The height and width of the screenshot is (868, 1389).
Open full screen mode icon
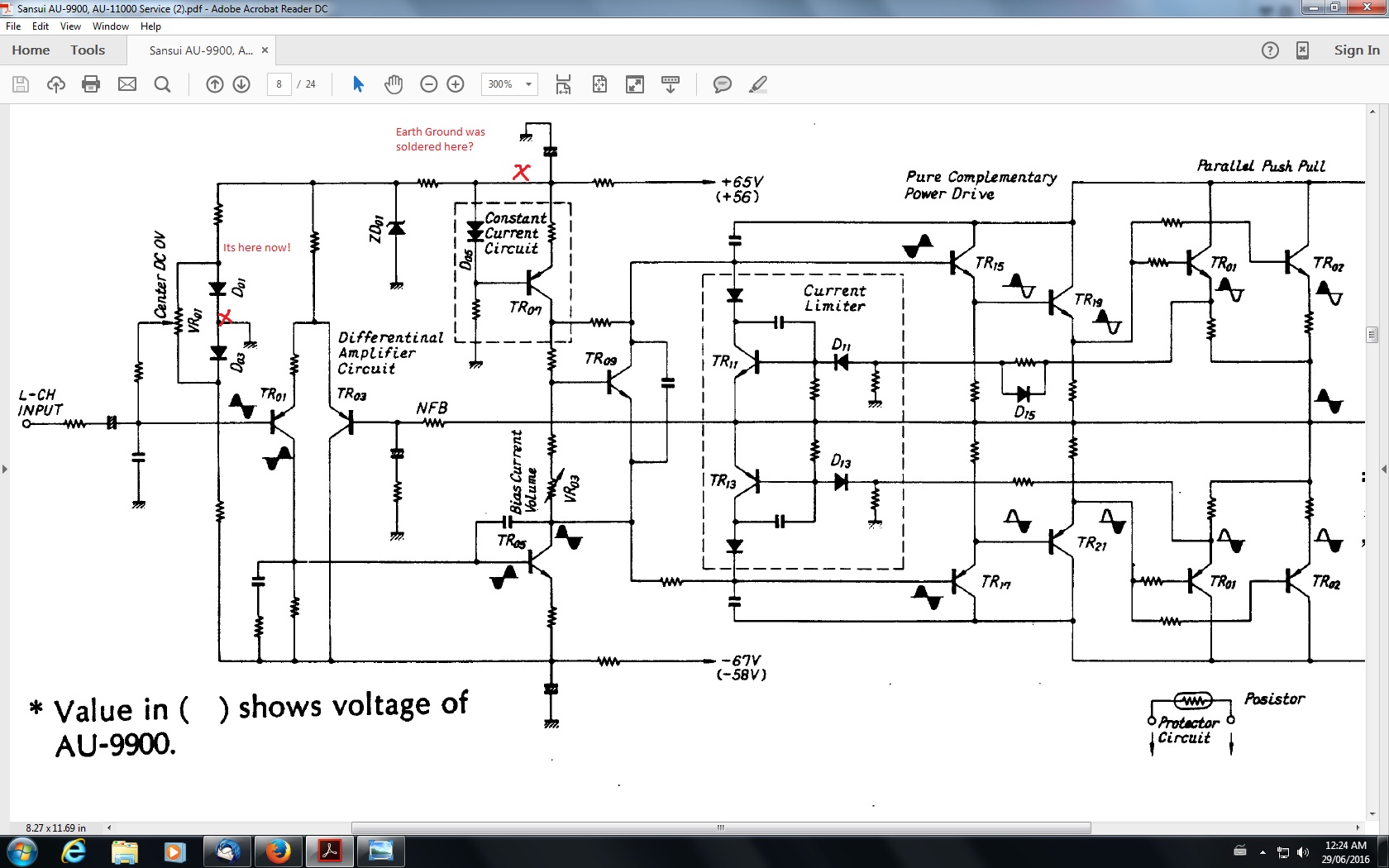[x=635, y=84]
